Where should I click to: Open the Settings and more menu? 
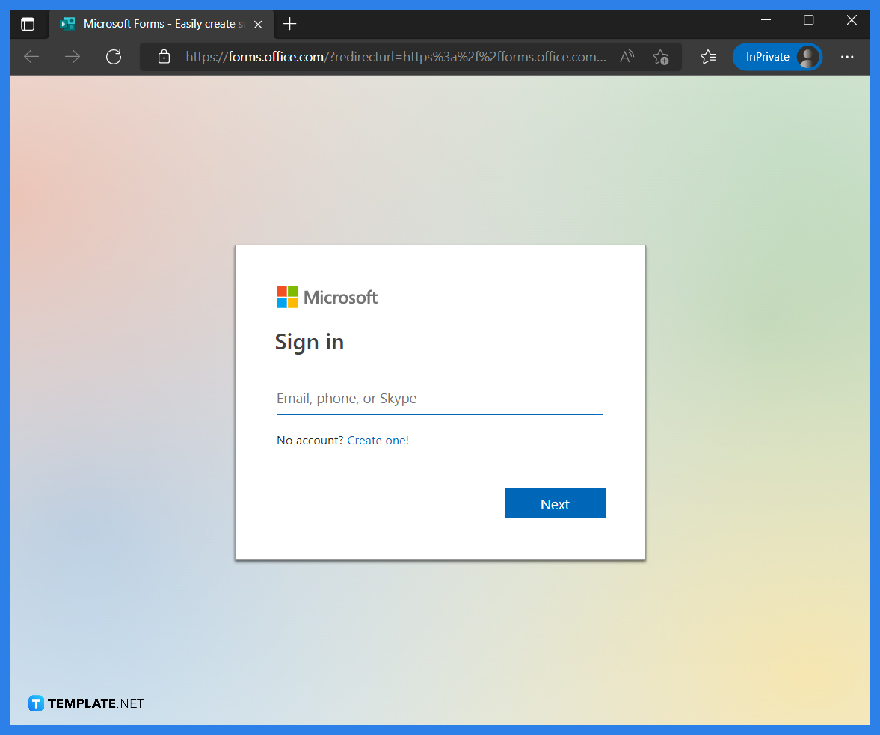(847, 57)
